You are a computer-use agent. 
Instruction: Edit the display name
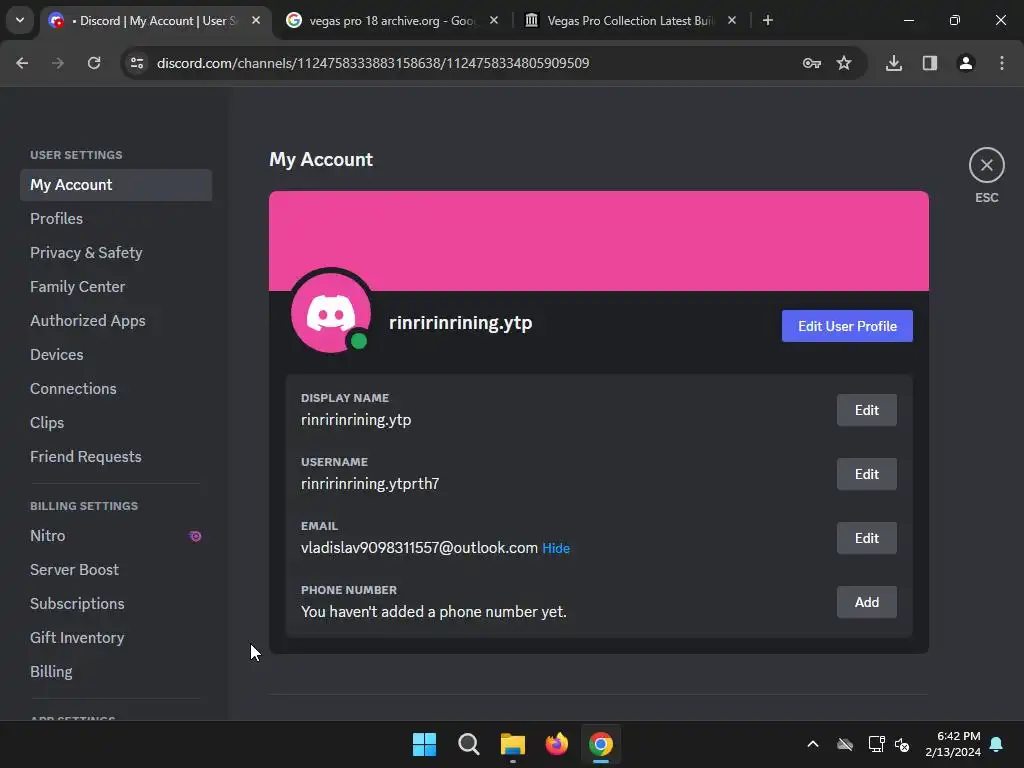click(867, 410)
